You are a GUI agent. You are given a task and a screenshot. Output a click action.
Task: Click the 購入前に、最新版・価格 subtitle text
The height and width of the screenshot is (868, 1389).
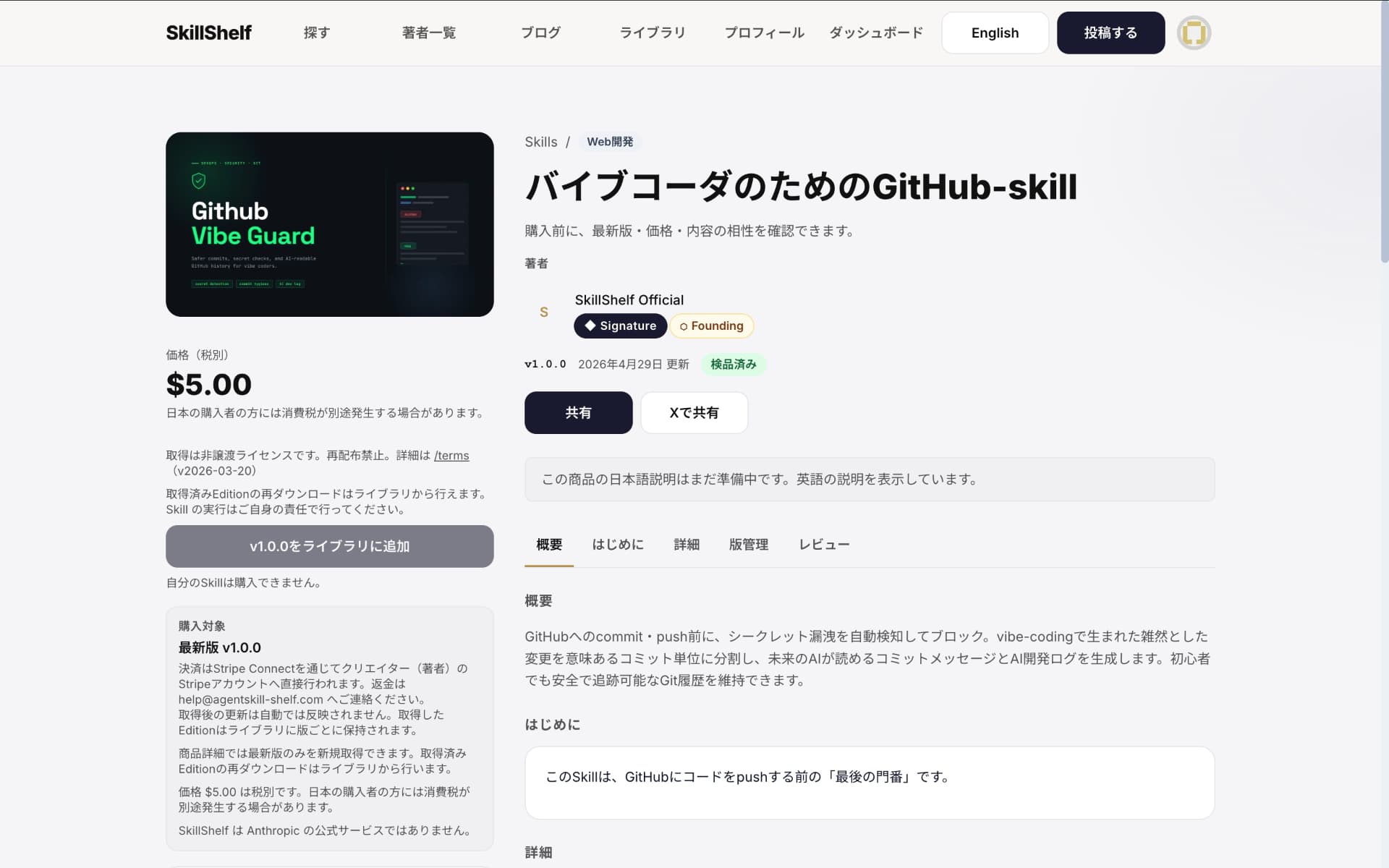coord(691,231)
